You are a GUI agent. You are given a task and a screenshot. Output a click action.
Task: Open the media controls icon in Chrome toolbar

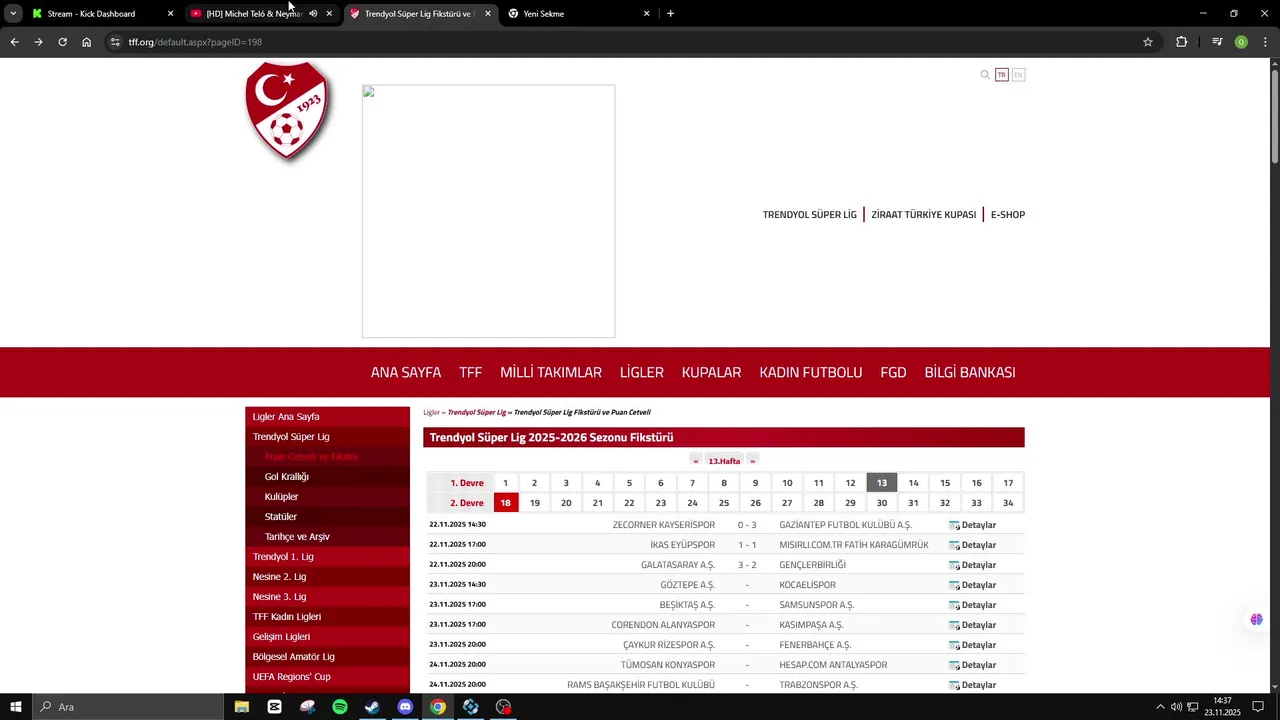1217,42
